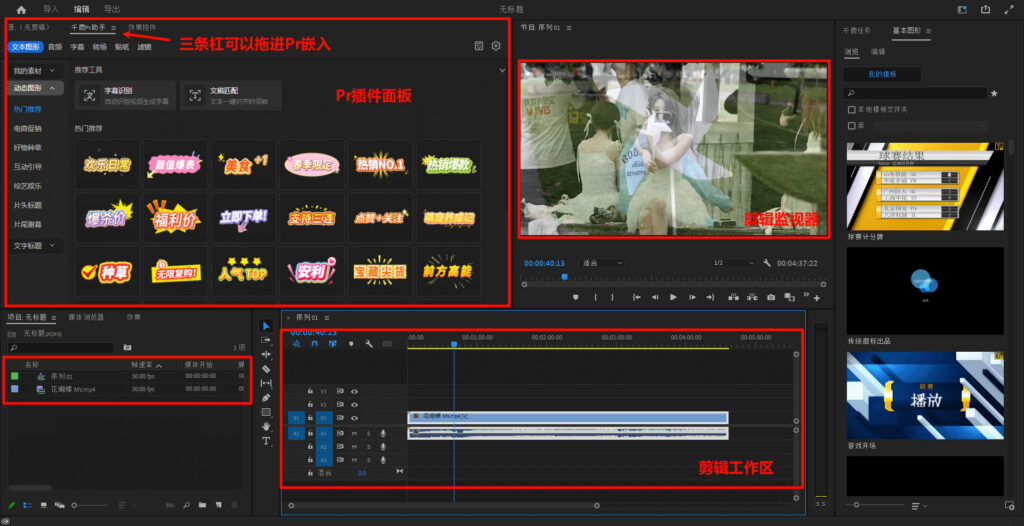Select the Pen tool
The height and width of the screenshot is (526, 1024).
266,397
